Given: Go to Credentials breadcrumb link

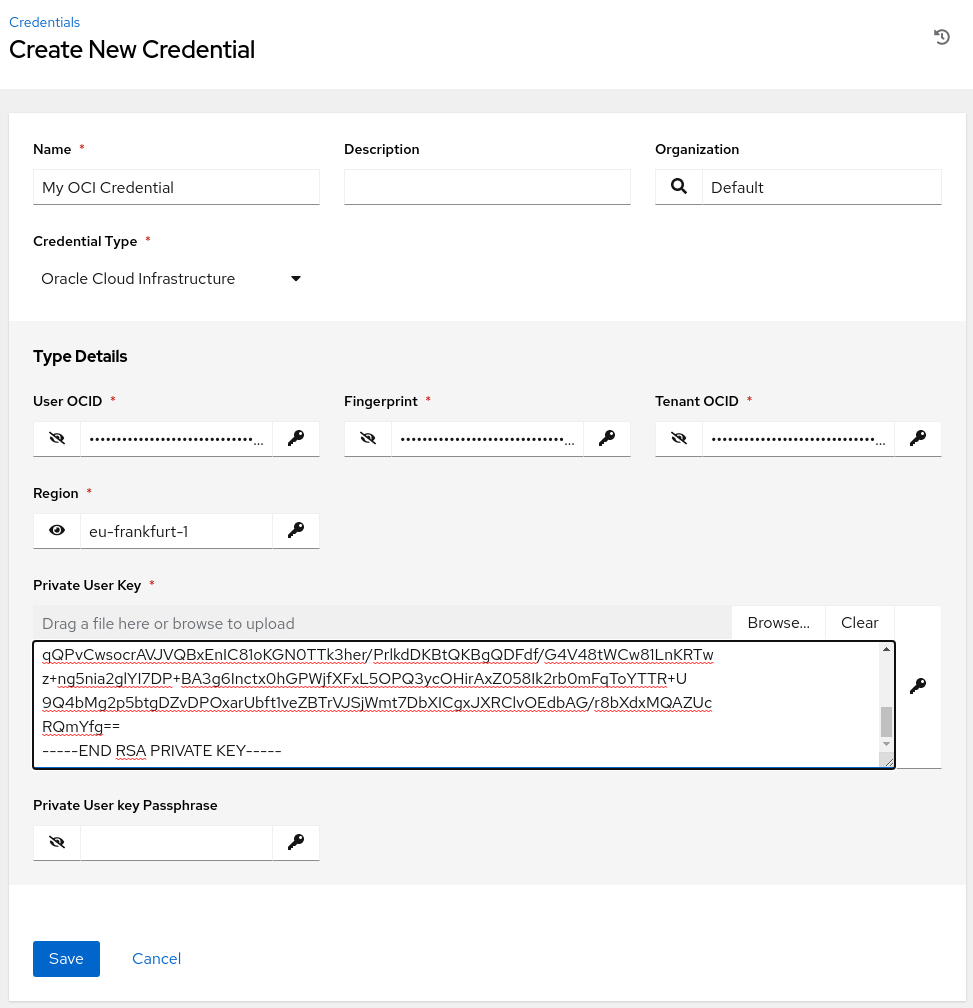Looking at the screenshot, I should coord(44,22).
